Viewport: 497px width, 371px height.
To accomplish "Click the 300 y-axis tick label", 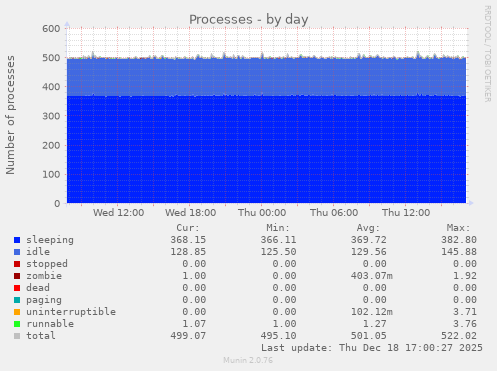I will pos(51,116).
